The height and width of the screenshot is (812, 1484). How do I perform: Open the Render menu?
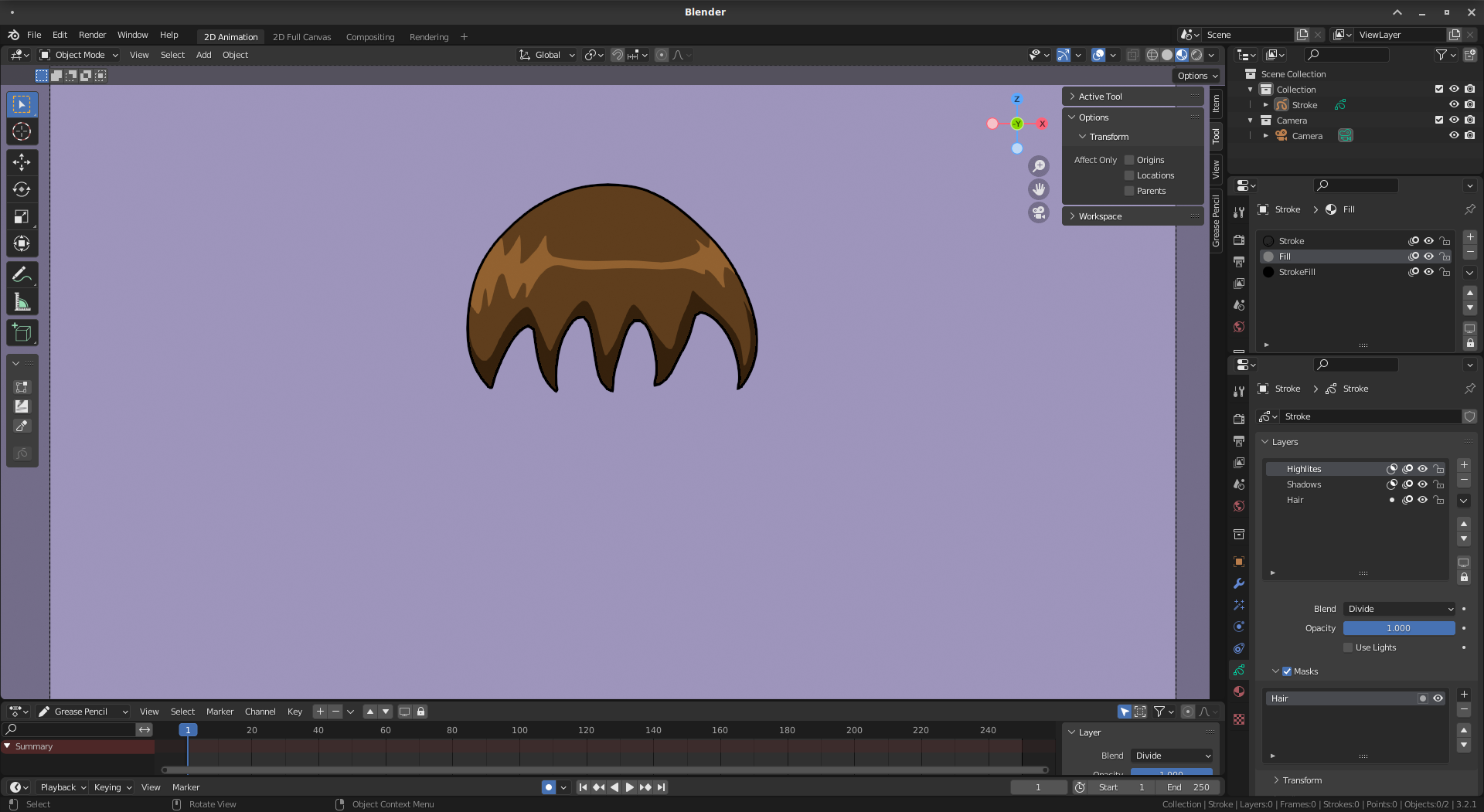[x=92, y=35]
